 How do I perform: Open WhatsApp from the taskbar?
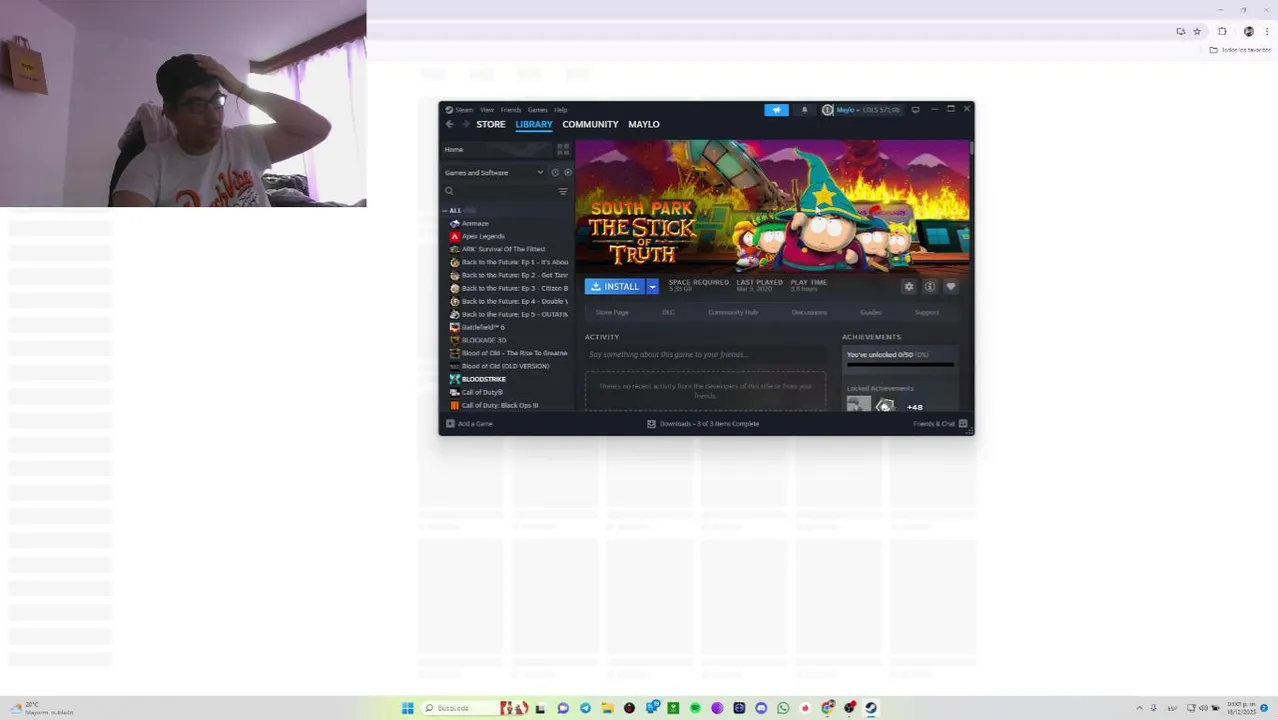click(783, 708)
